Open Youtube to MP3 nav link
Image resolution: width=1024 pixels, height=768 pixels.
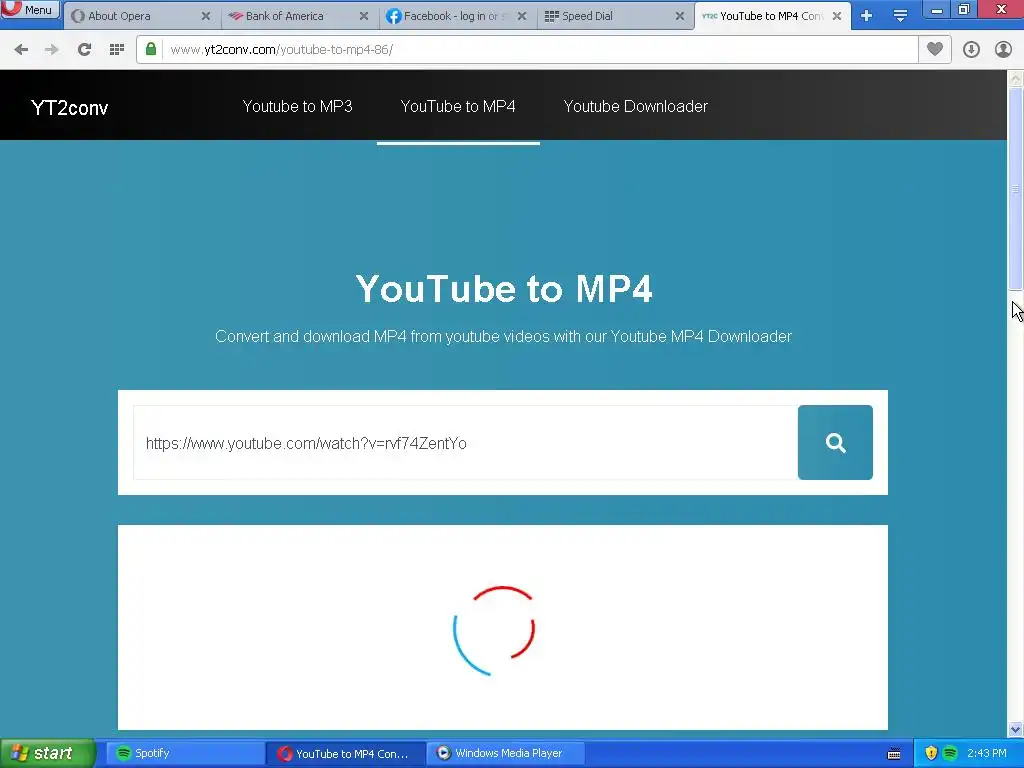(x=297, y=106)
